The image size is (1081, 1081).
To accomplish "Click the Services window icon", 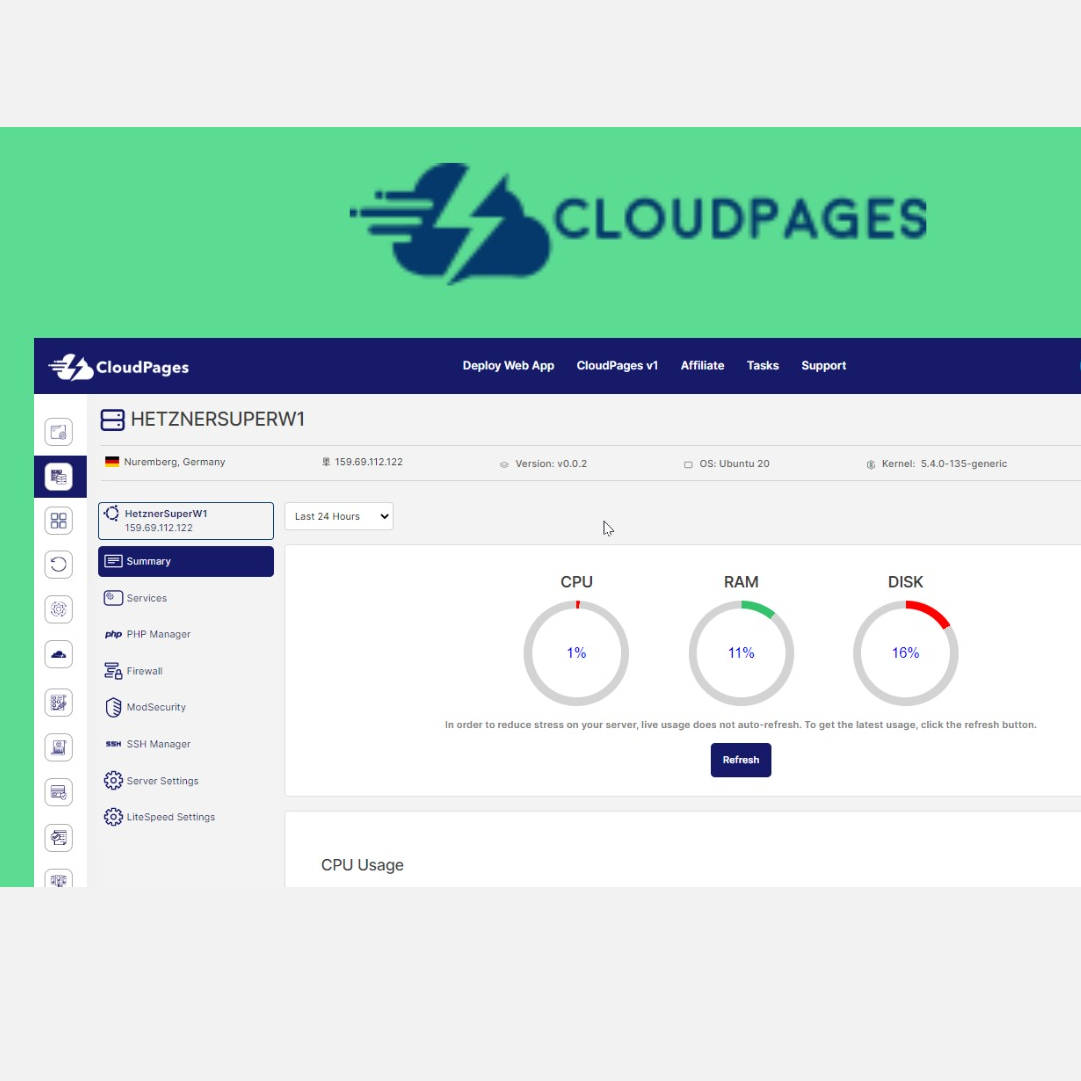I will pyautogui.click(x=113, y=598).
